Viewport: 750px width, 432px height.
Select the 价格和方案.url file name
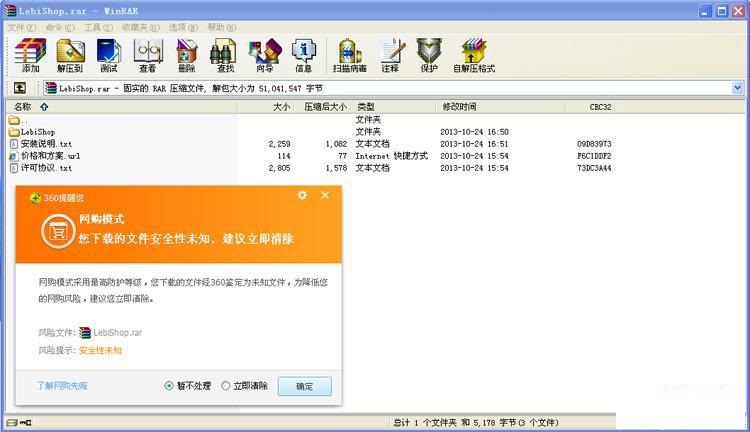click(x=51, y=156)
